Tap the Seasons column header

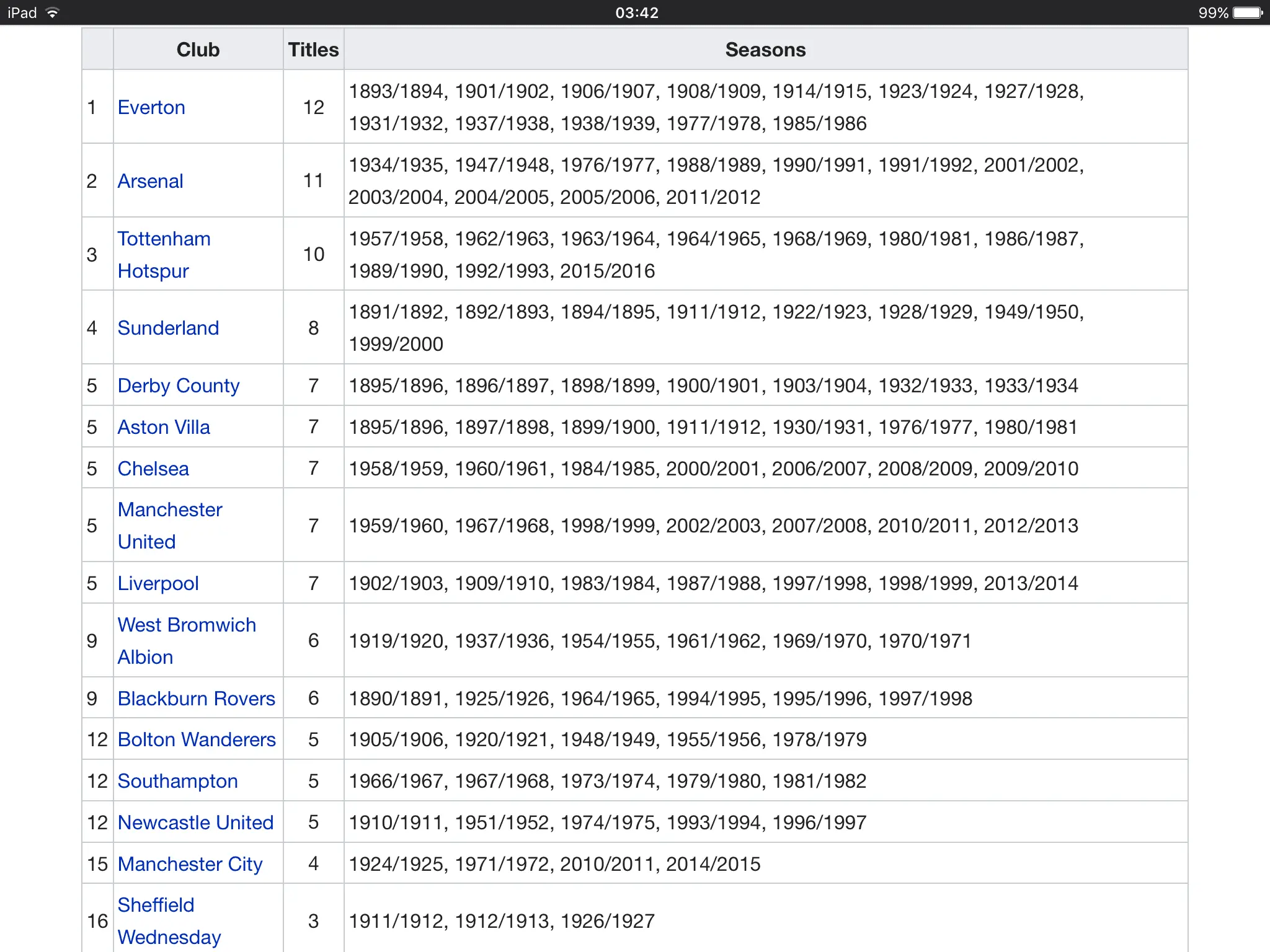tap(765, 50)
